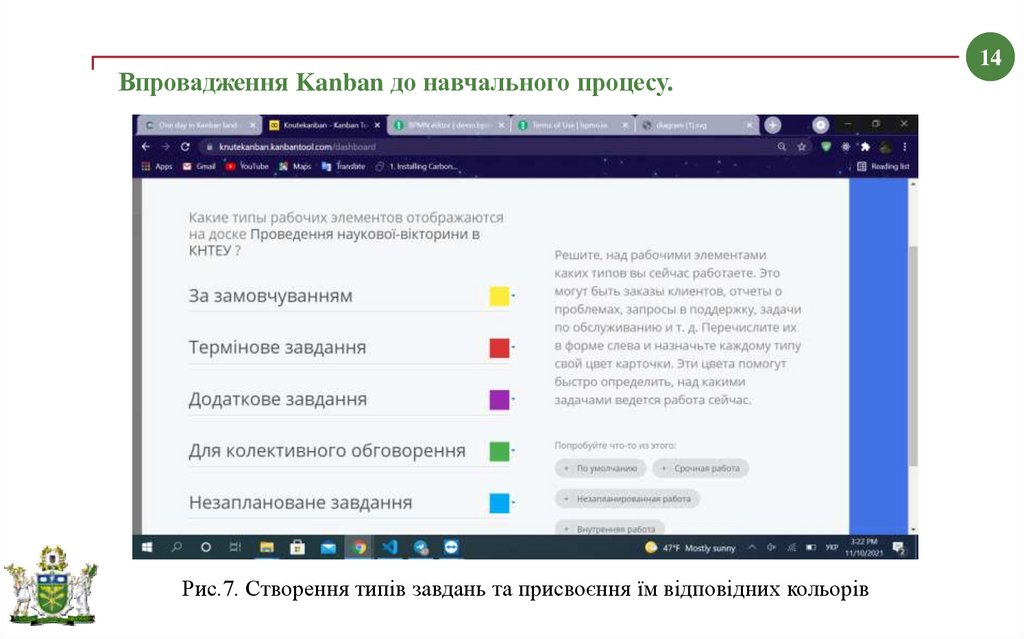
Task: Click the Chrome icon on the taskbar
Action: (x=359, y=548)
